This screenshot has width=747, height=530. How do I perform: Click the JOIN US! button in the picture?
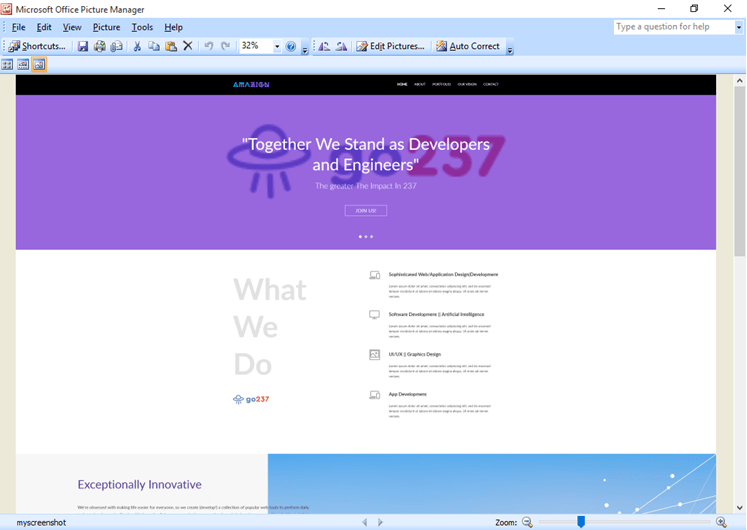click(x=366, y=210)
